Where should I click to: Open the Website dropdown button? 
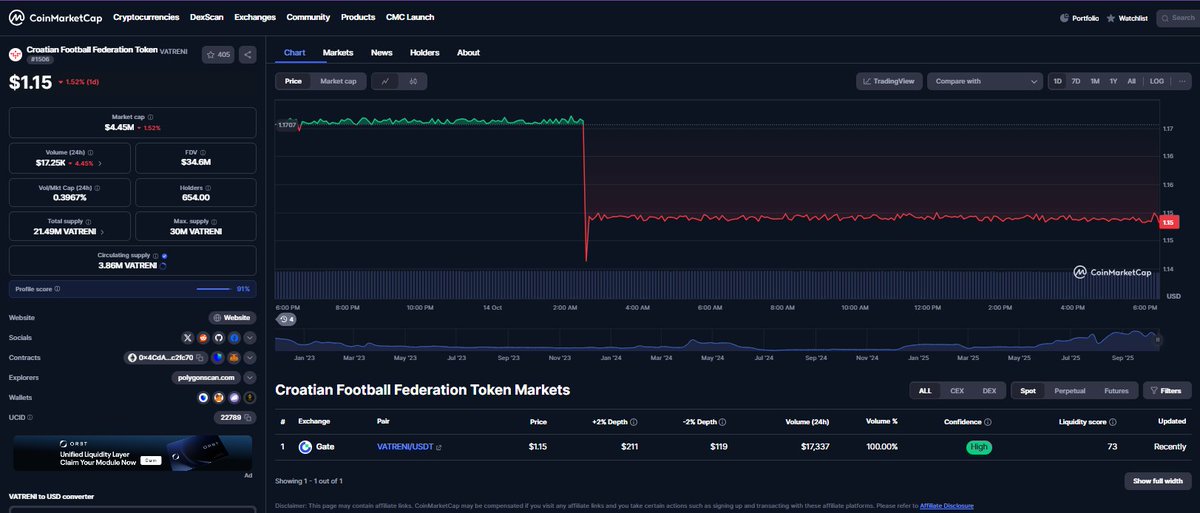click(x=232, y=317)
